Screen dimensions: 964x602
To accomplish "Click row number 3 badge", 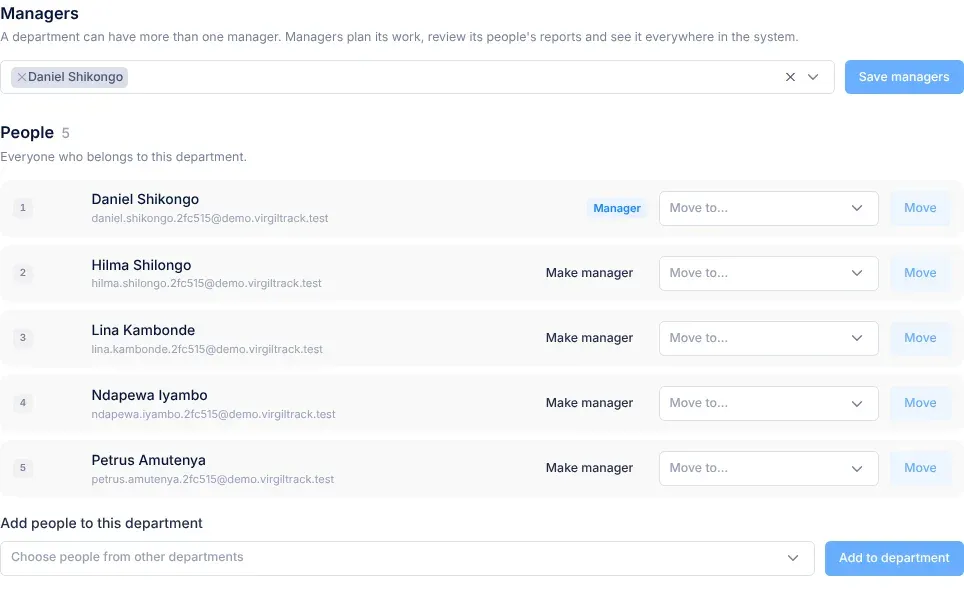I will click(23, 338).
